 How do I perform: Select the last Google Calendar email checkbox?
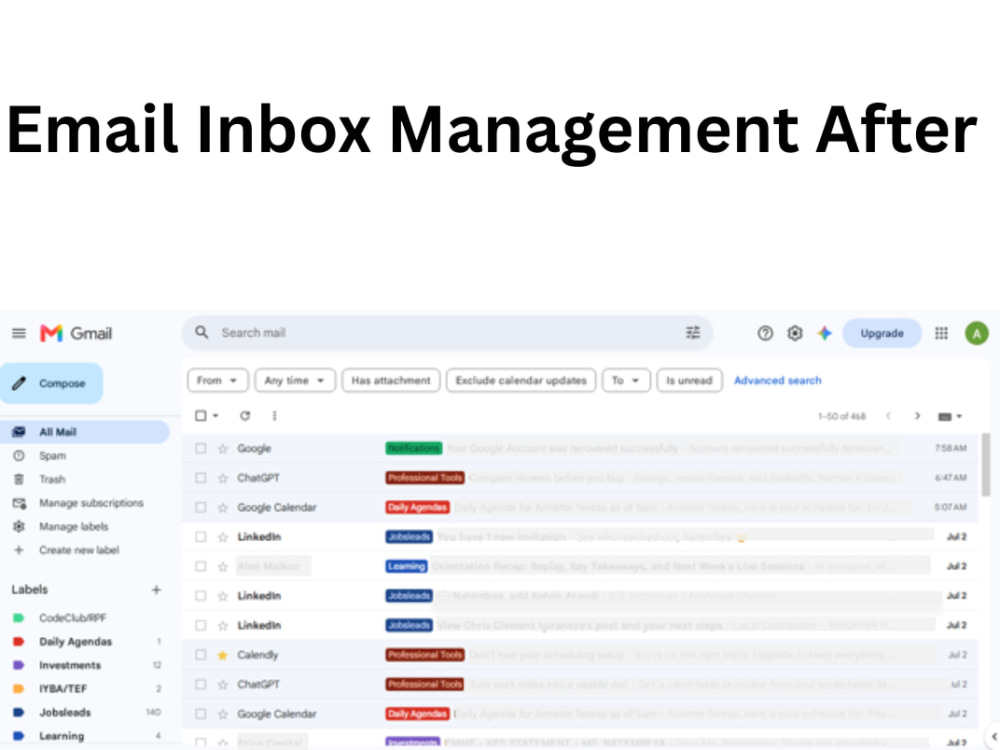pos(201,714)
